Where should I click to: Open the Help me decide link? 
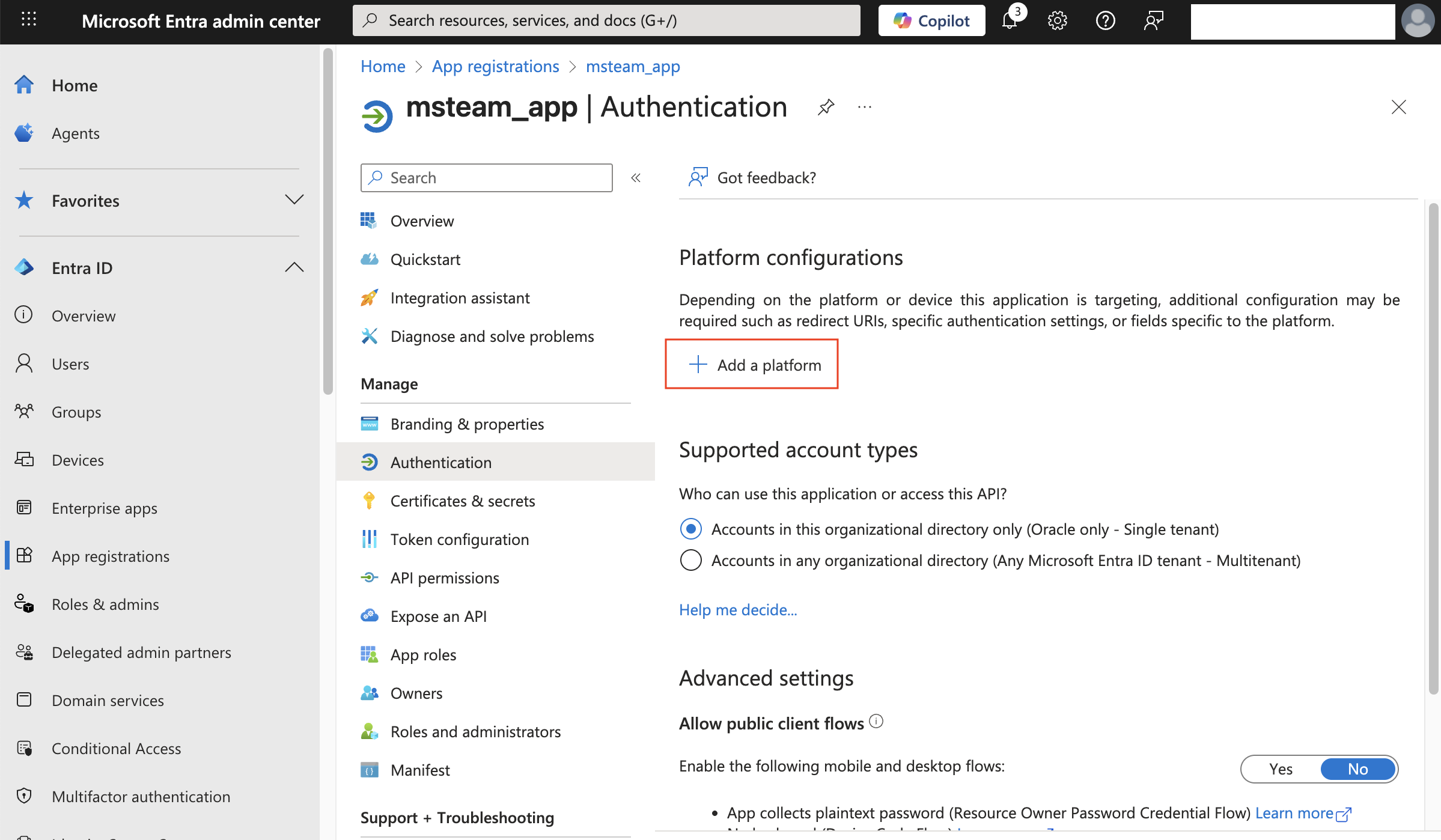point(738,610)
